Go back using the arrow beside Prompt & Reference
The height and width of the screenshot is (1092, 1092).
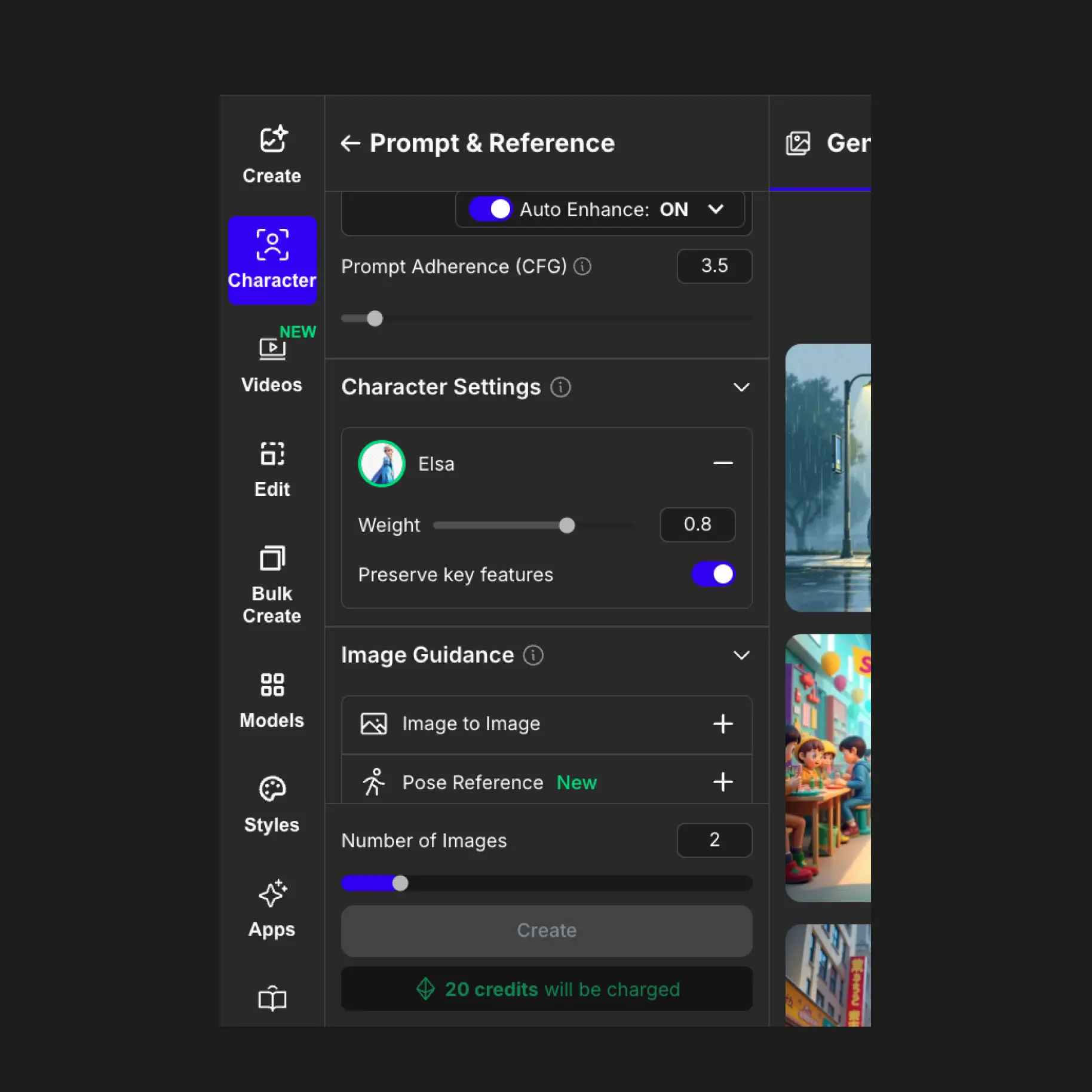[x=350, y=143]
